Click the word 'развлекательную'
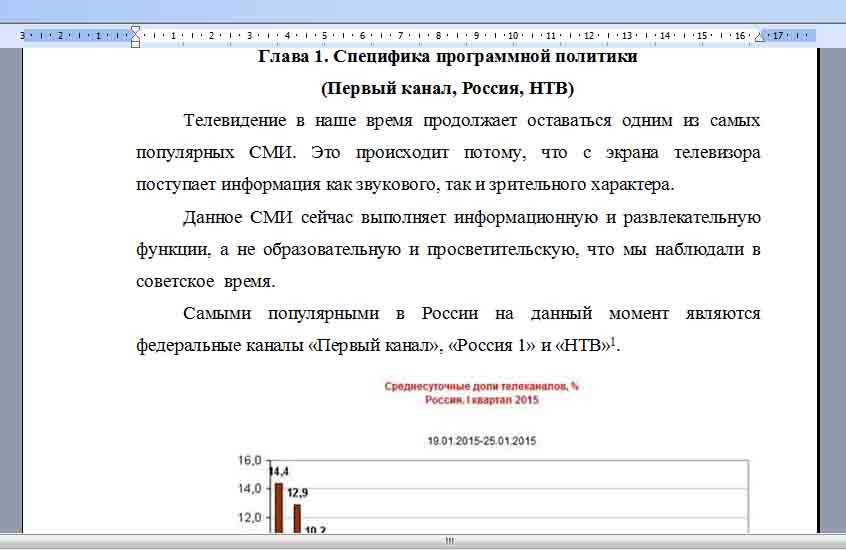Screen dimensions: 846x550 click(692, 217)
